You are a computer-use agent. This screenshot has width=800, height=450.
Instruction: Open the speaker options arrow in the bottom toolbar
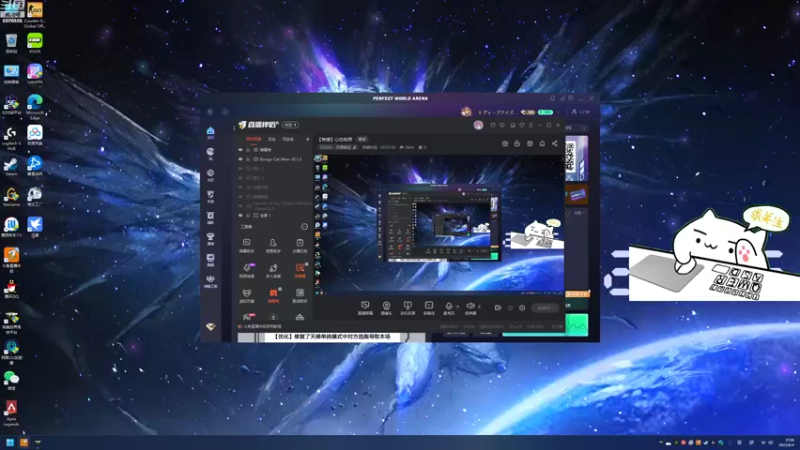pyautogui.click(x=479, y=307)
